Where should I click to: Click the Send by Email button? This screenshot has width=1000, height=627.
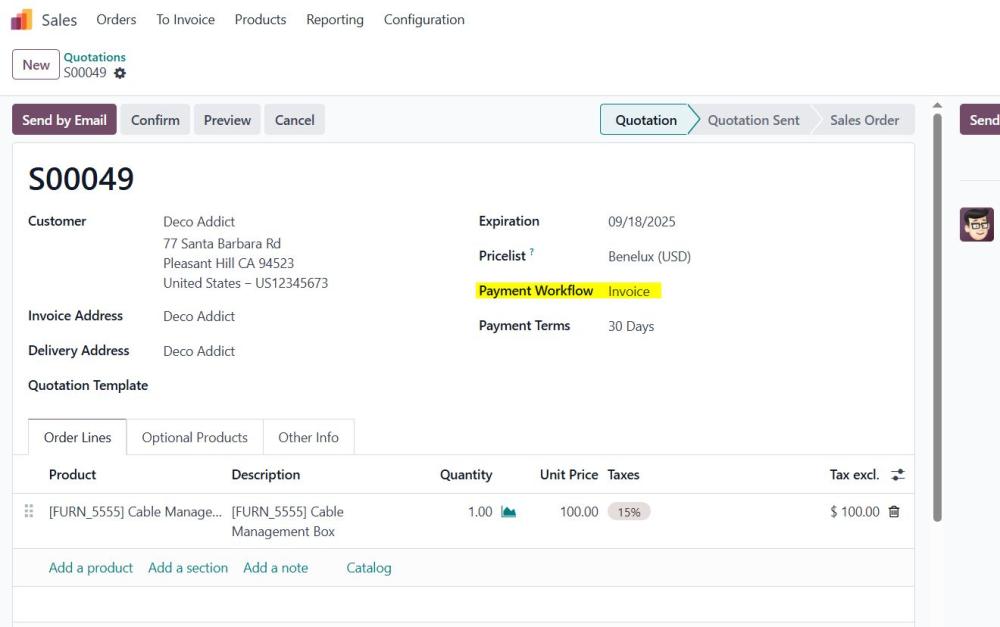tap(64, 120)
